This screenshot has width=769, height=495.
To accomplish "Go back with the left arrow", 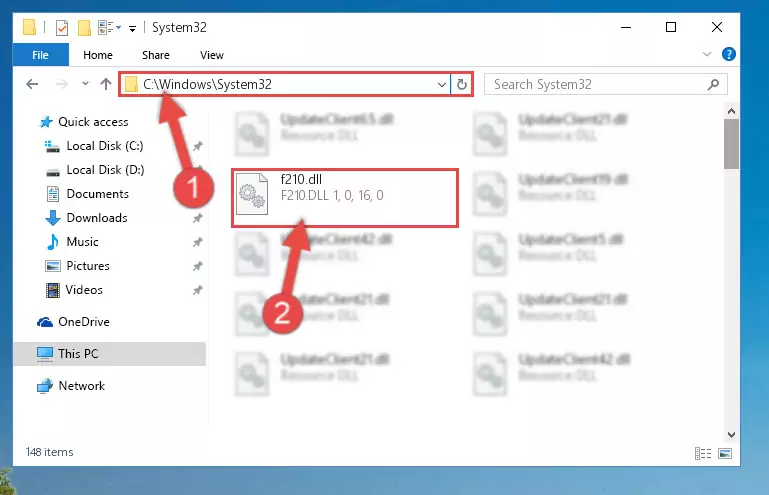I will coord(32,84).
